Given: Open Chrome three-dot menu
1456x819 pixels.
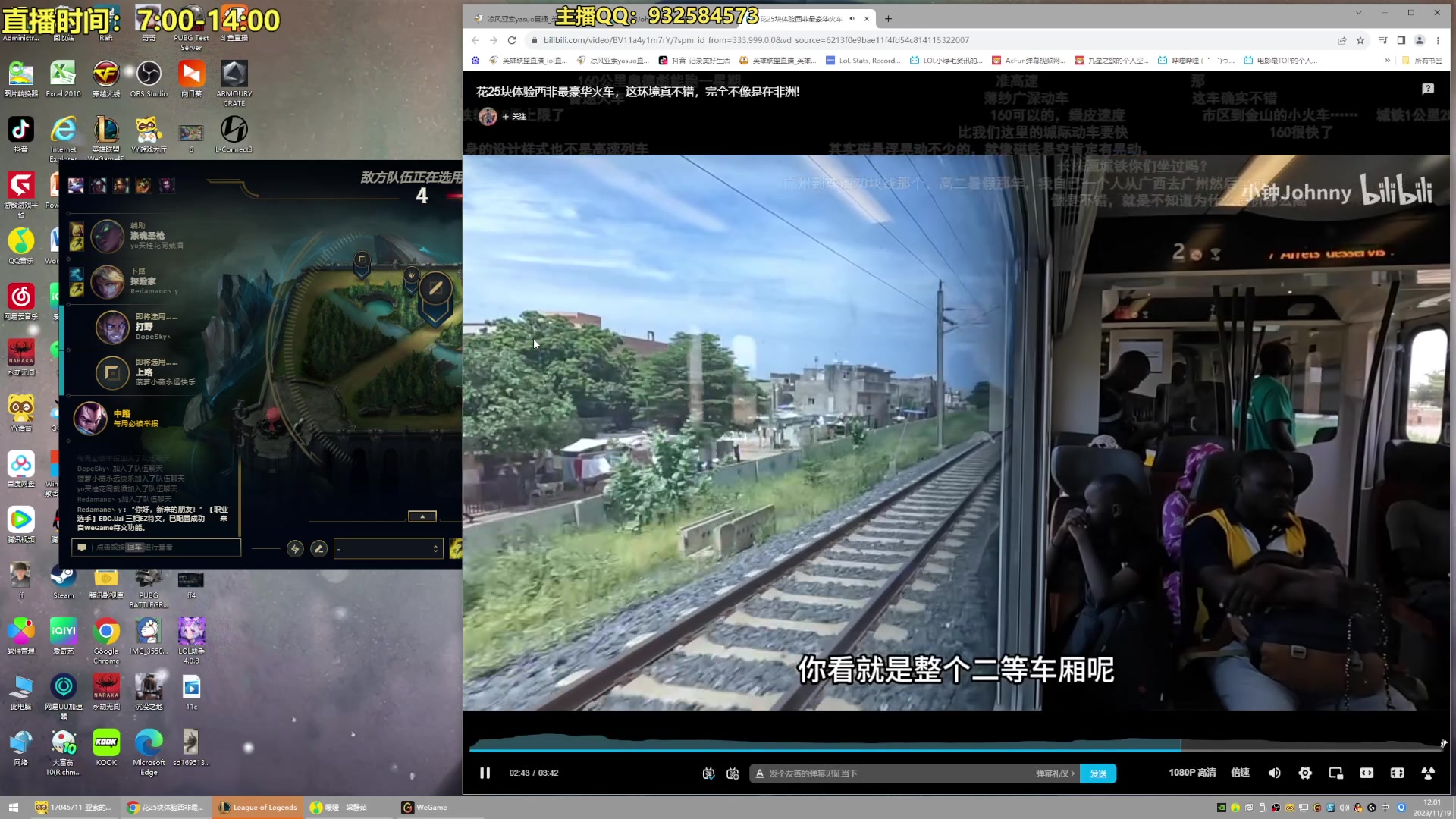Looking at the screenshot, I should 1438,40.
